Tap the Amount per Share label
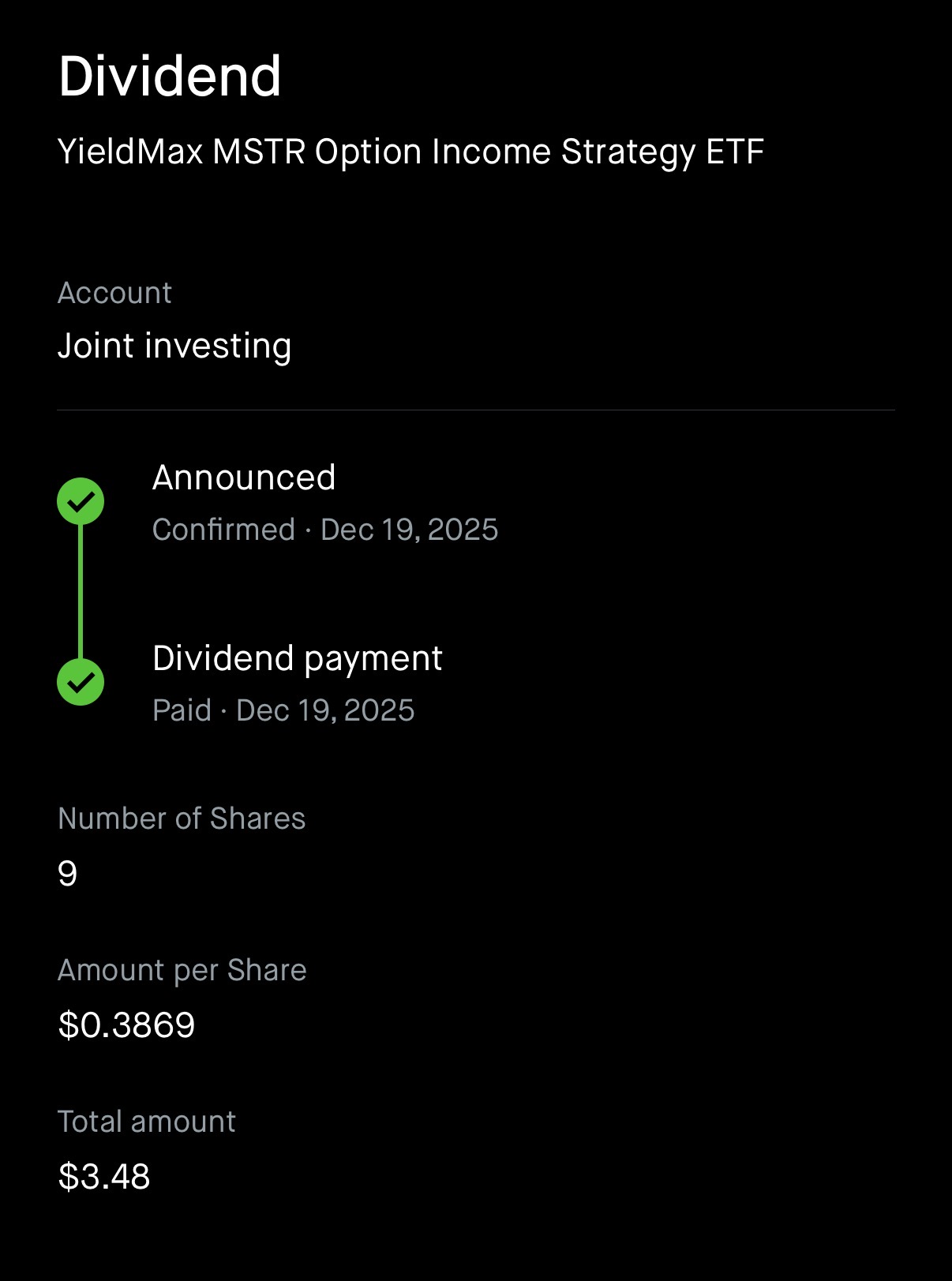The height and width of the screenshot is (1281, 952). click(182, 970)
